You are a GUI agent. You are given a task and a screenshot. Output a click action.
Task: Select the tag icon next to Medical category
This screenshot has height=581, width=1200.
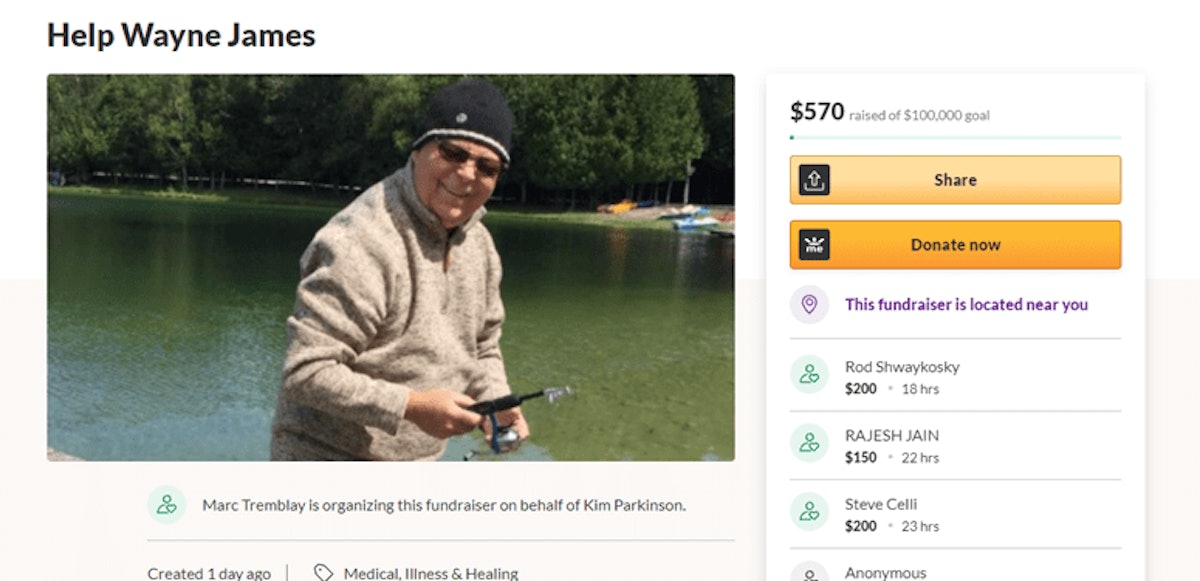click(322, 572)
